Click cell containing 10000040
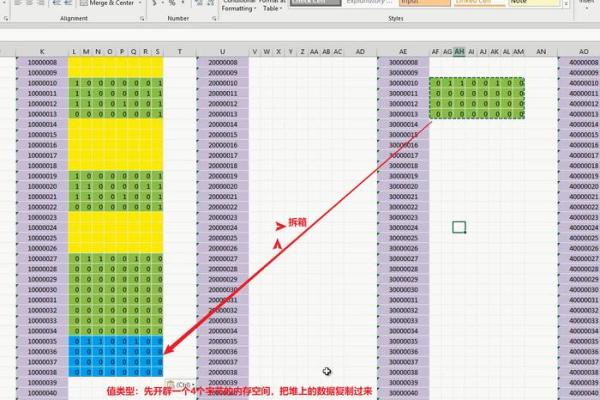Image resolution: width=600 pixels, height=400 pixels. pos(42,393)
